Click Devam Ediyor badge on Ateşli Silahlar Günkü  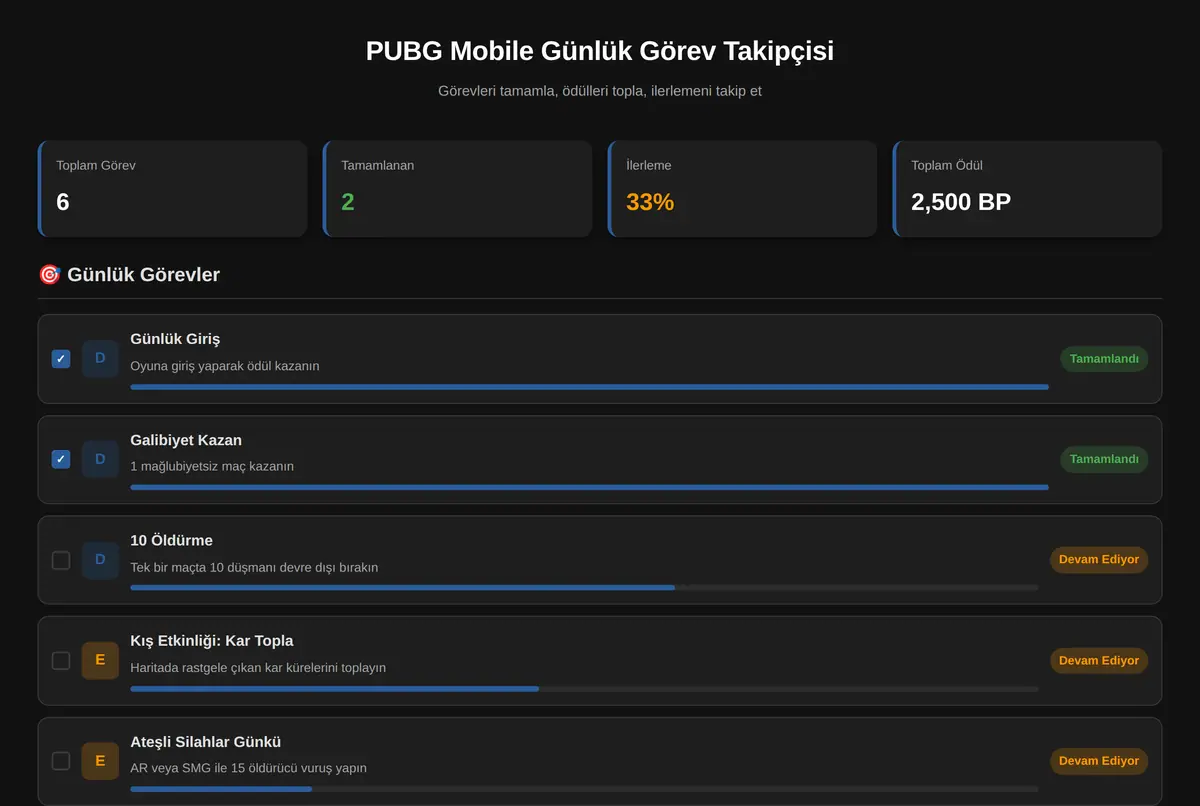click(1099, 761)
